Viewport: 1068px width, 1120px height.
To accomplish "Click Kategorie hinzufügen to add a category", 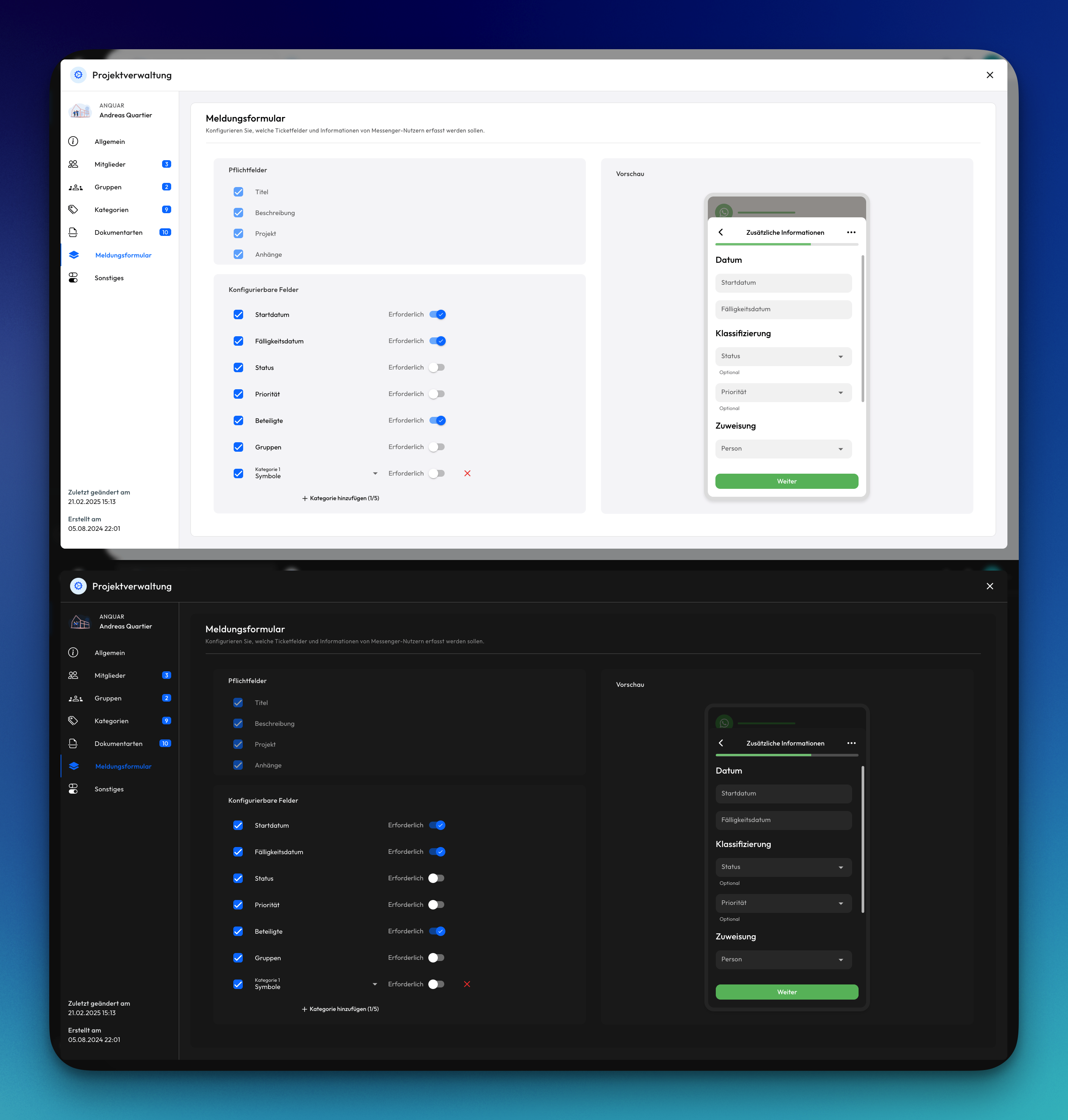I will [341, 498].
